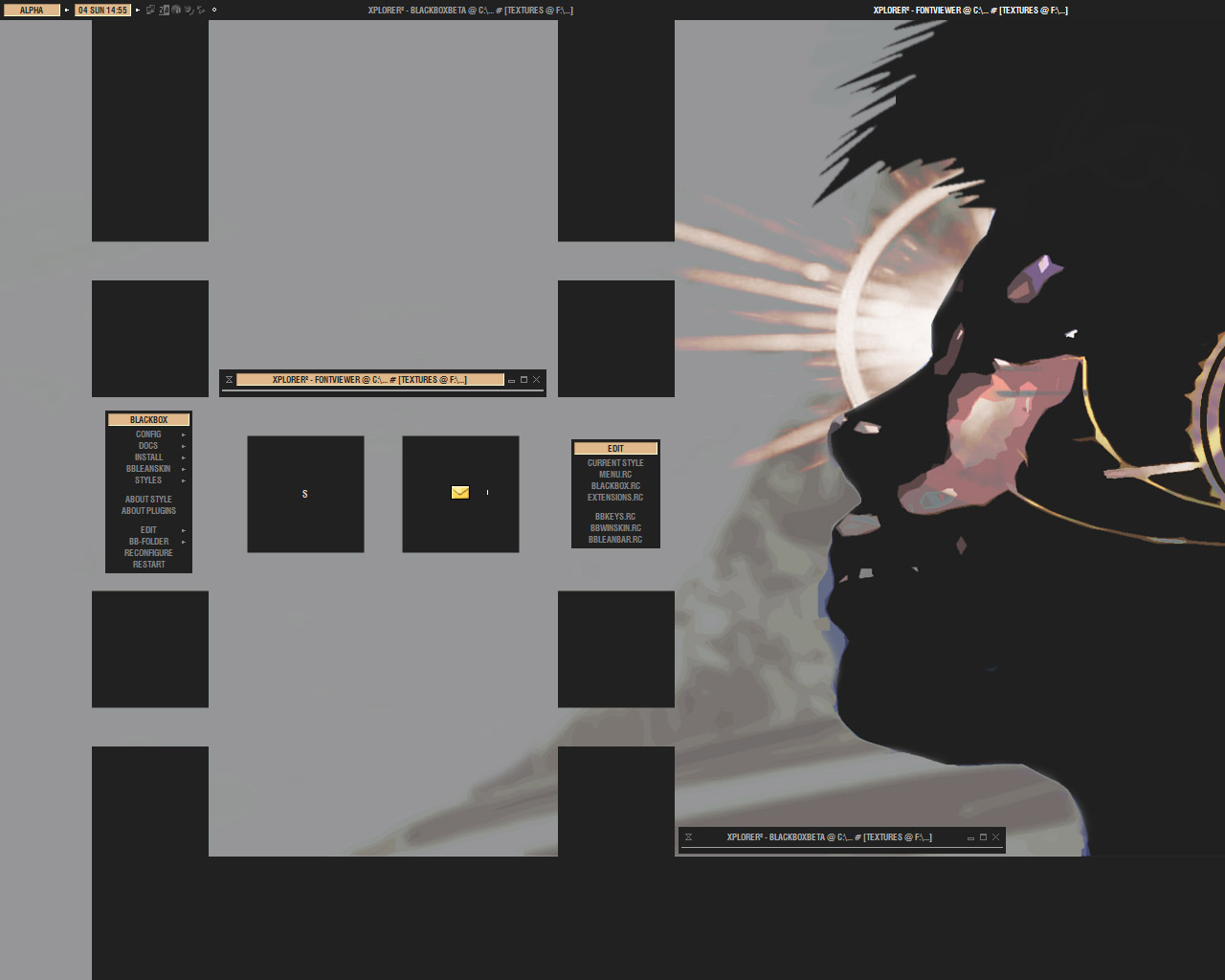Click the 04 SUN 14:55 clock
Image resolution: width=1225 pixels, height=980 pixels.
point(102,10)
